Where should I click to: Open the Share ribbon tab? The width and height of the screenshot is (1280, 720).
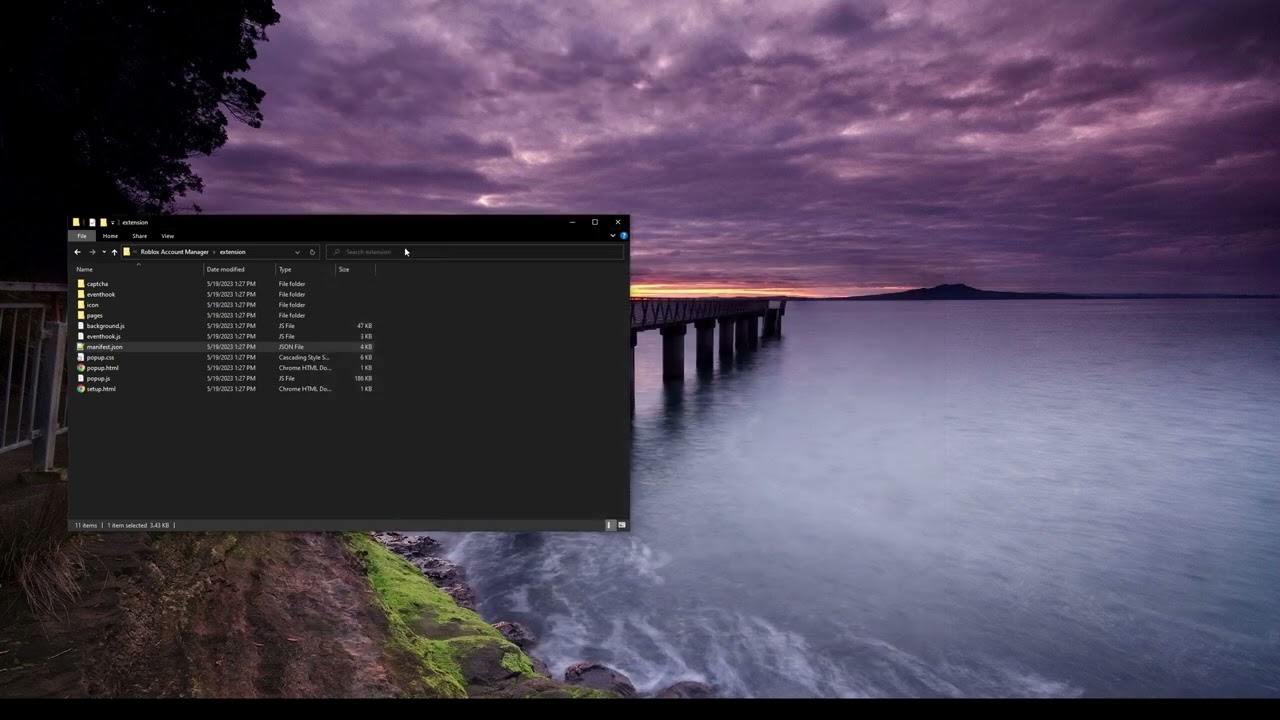(x=139, y=236)
